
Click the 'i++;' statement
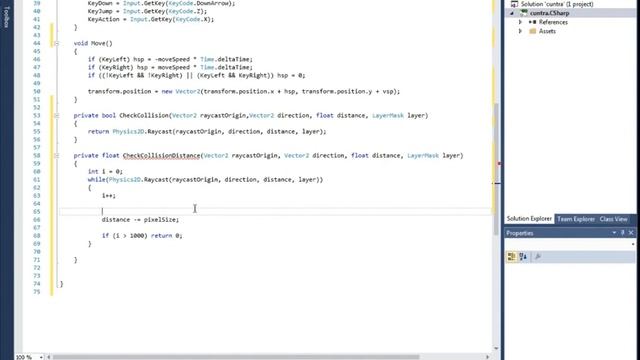click(109, 196)
